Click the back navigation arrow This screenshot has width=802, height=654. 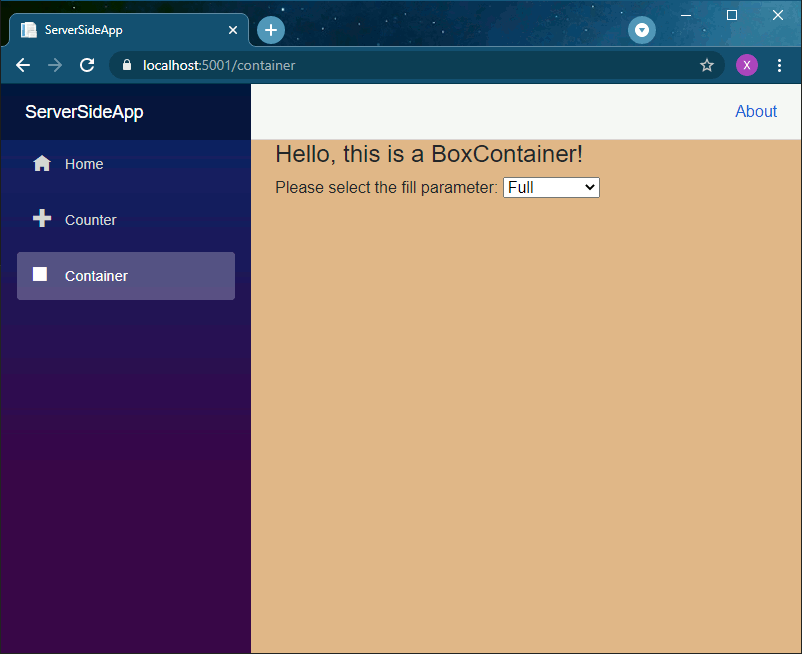click(x=22, y=65)
